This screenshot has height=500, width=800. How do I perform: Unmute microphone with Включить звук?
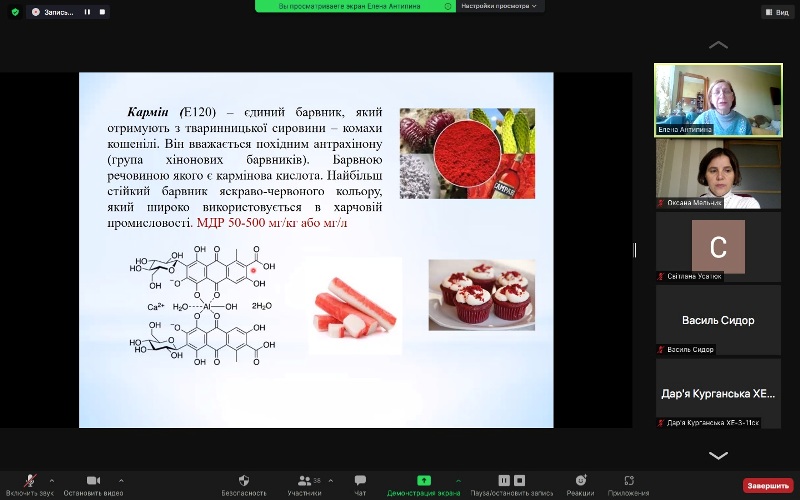click(30, 486)
